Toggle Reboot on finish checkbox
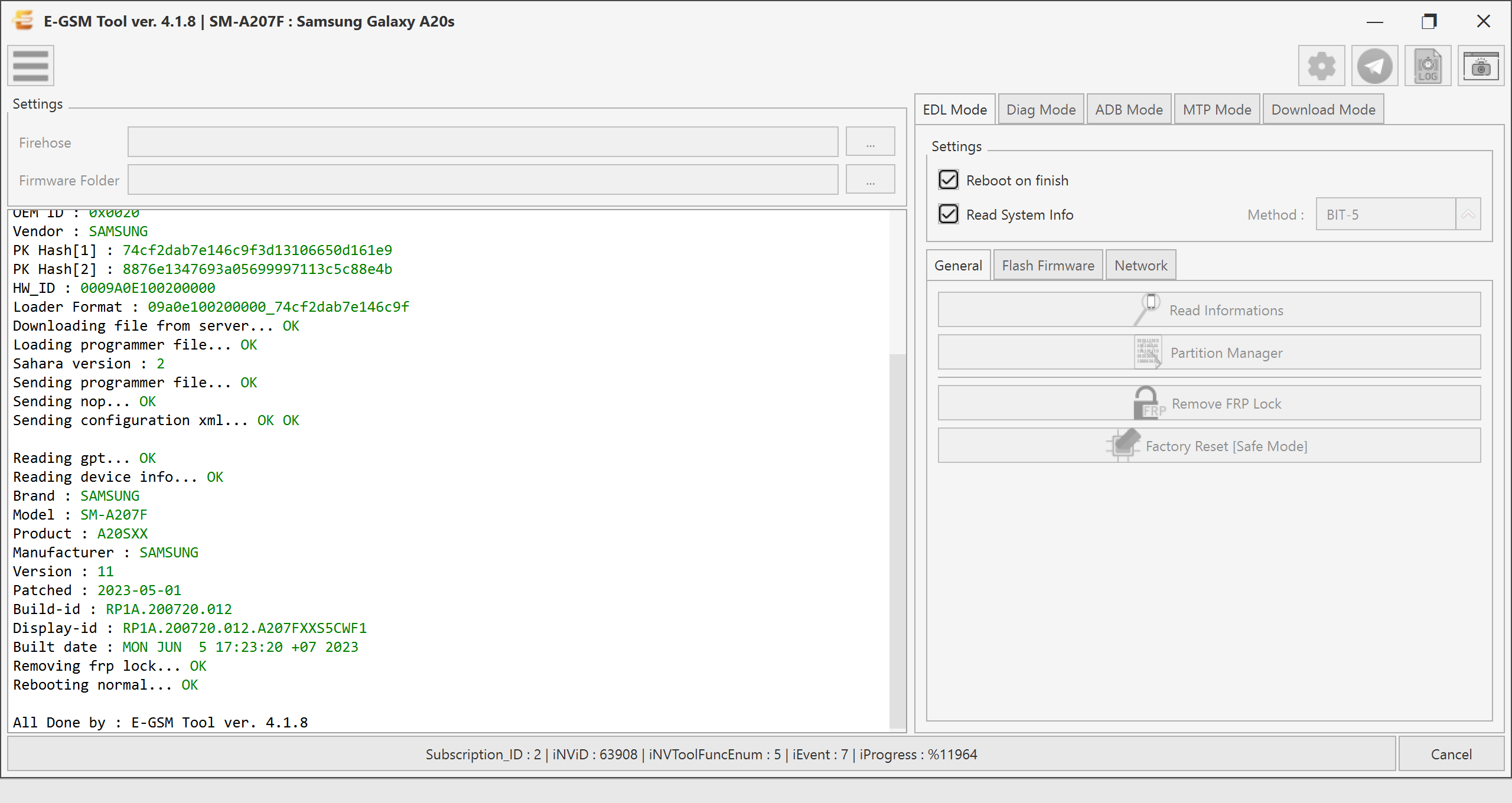Viewport: 1512px width, 803px height. tap(949, 179)
